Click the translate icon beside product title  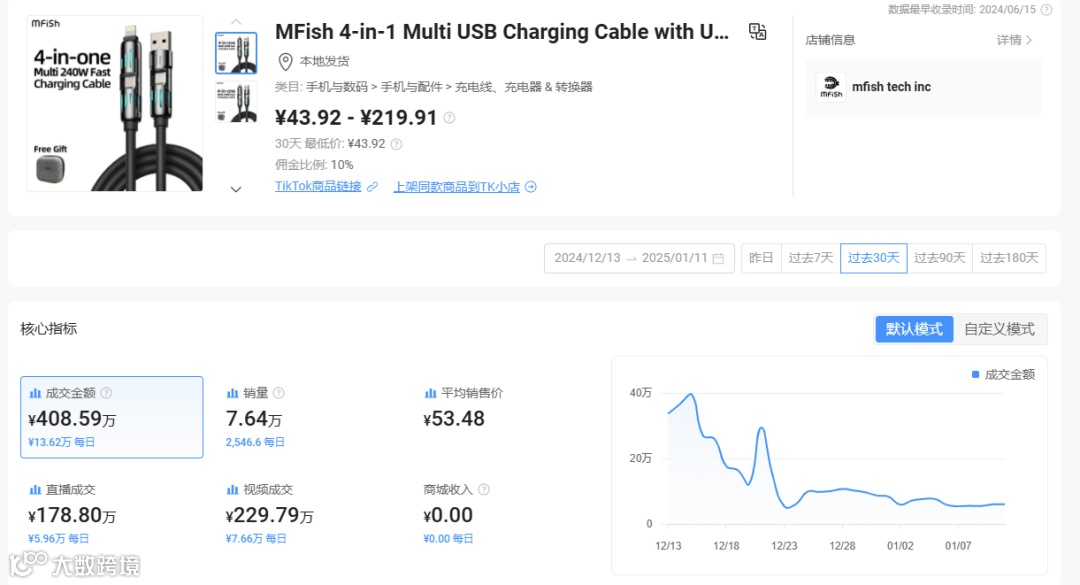click(x=757, y=32)
